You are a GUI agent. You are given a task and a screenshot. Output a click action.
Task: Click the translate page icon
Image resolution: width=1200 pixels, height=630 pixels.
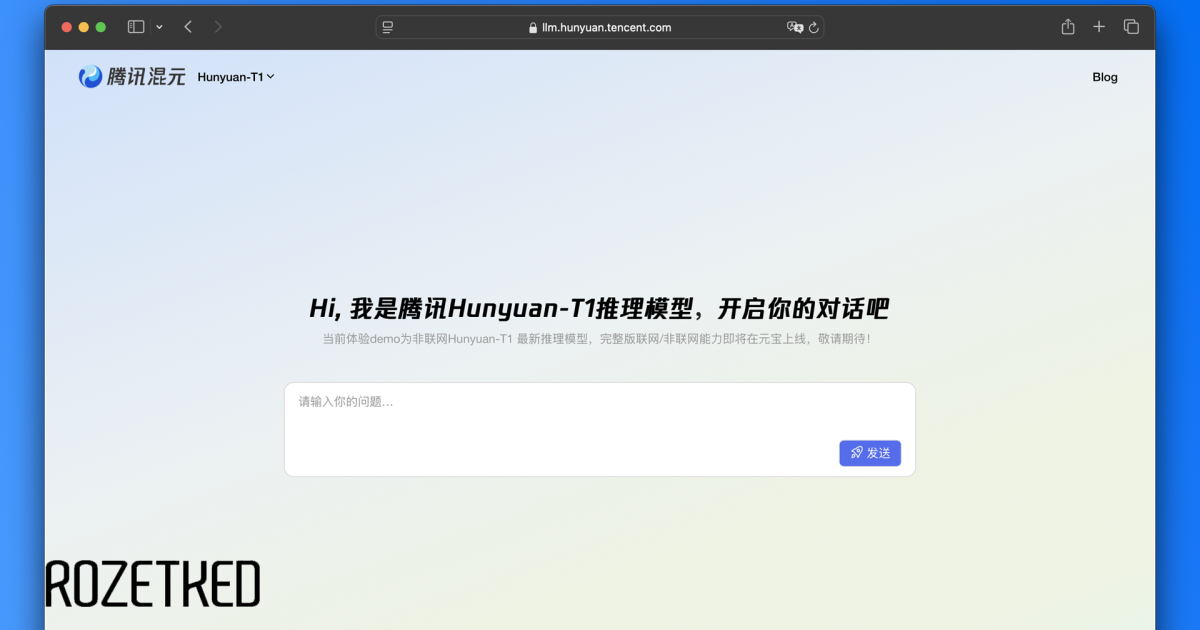tap(795, 27)
